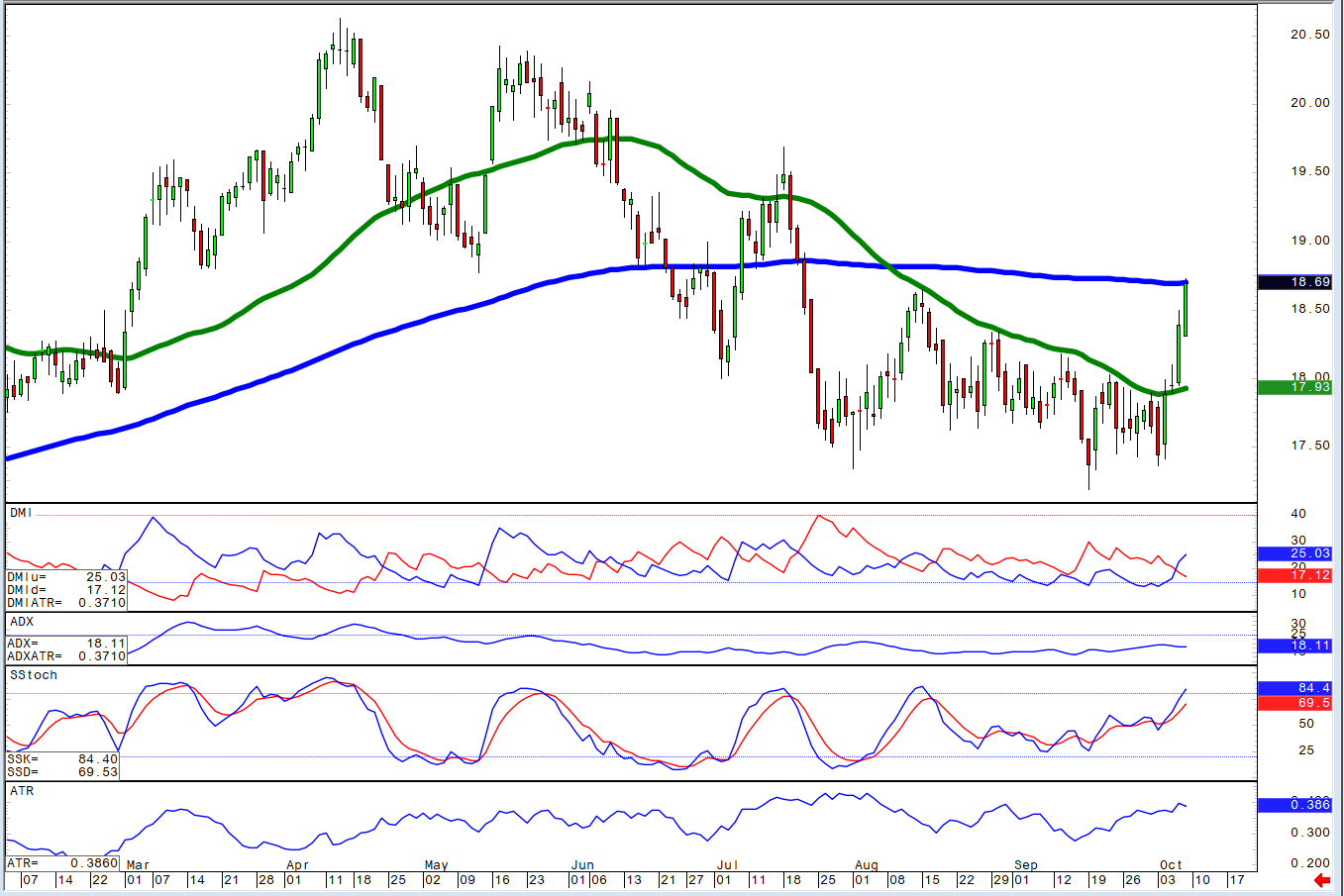Click the Mar month label on time axis
Viewport: 1344px width, 896px height.
[138, 865]
